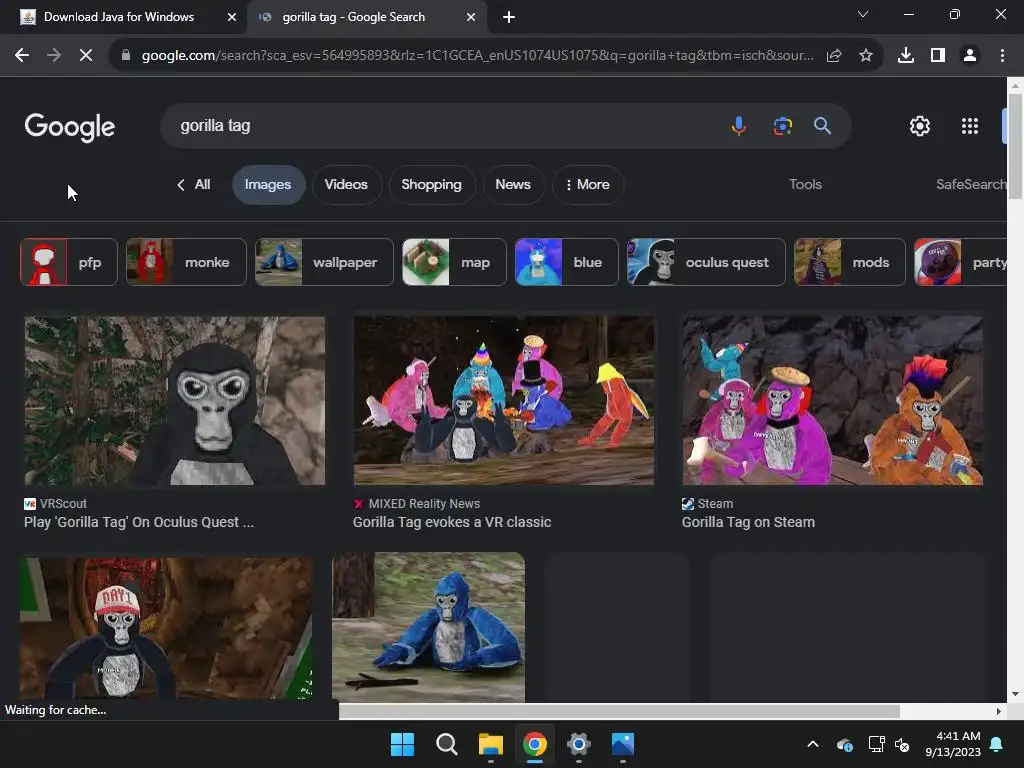The height and width of the screenshot is (768, 1024).
Task: Go back using the browser back arrow
Action: coord(22,56)
